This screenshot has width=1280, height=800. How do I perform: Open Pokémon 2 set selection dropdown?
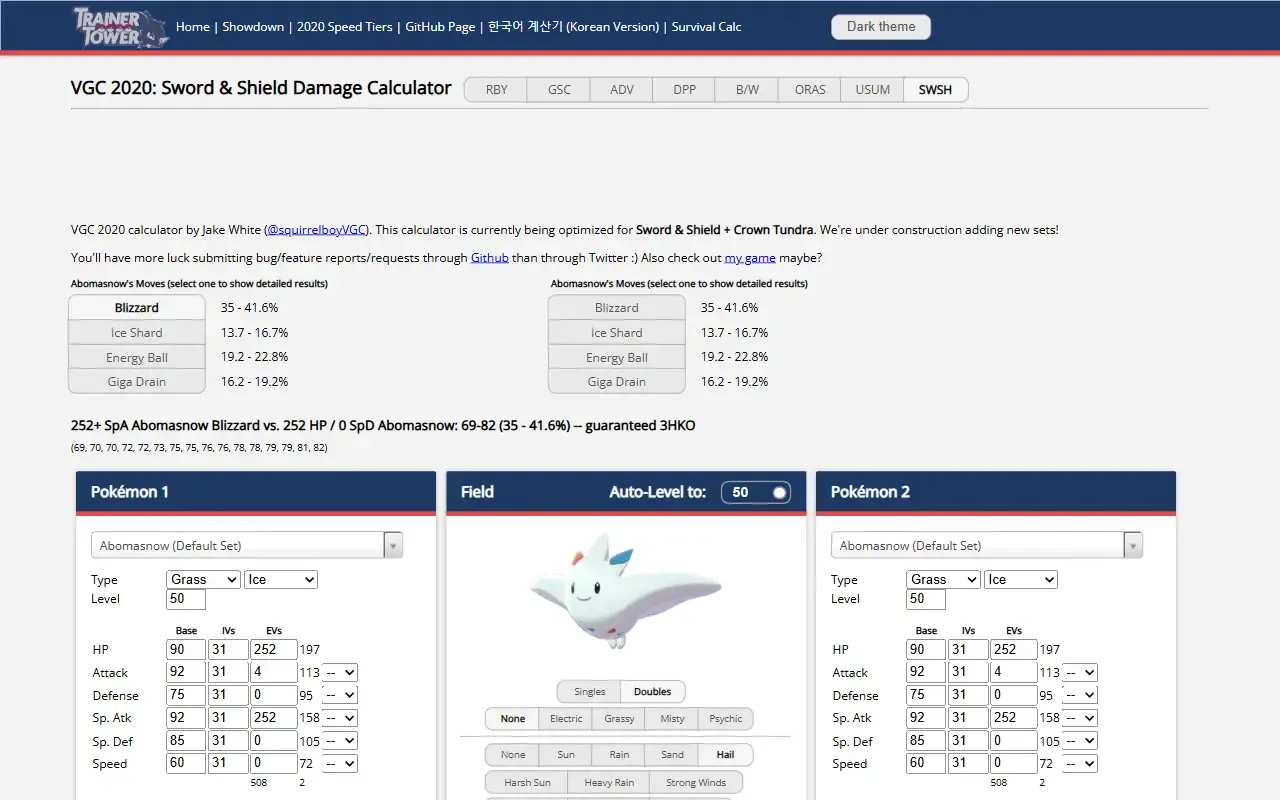pyautogui.click(x=987, y=545)
